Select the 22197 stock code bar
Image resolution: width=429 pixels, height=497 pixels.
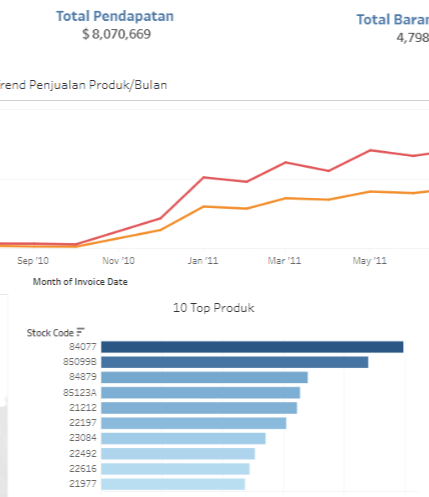[x=194, y=423]
